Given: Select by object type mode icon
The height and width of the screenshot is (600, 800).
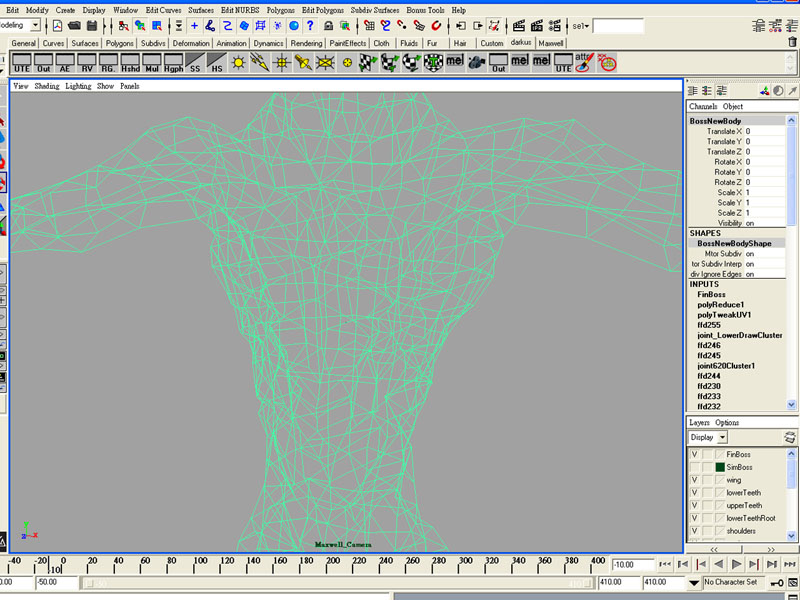Looking at the screenshot, I should coord(140,26).
